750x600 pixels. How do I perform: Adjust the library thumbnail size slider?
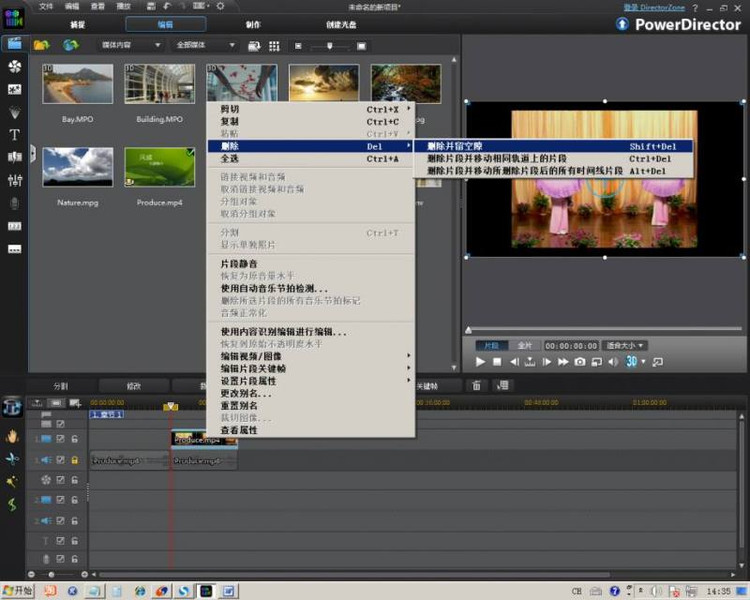click(330, 46)
